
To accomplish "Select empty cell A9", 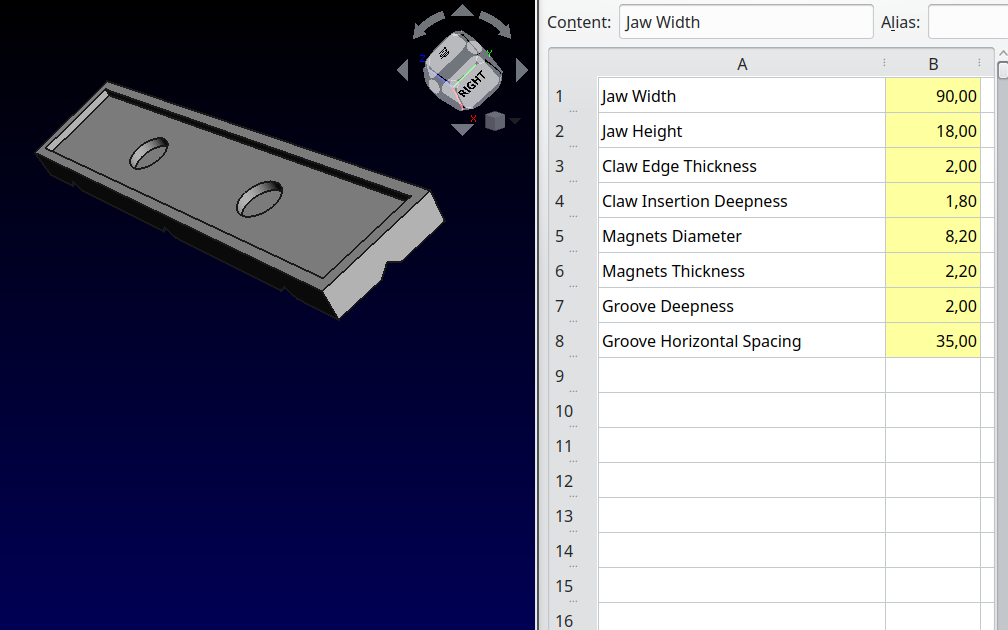I will pyautogui.click(x=742, y=375).
